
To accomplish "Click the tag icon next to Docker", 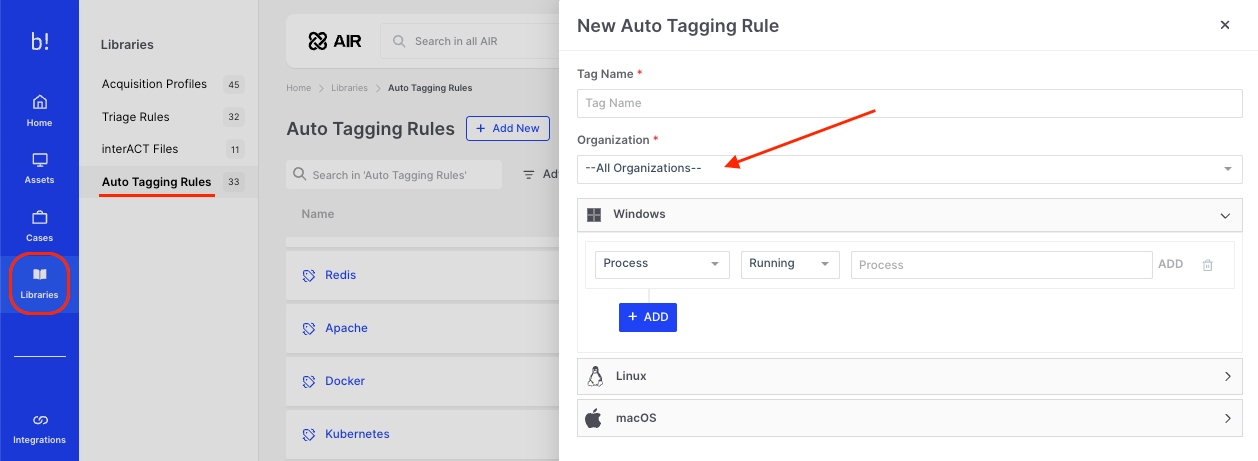I will [309, 381].
